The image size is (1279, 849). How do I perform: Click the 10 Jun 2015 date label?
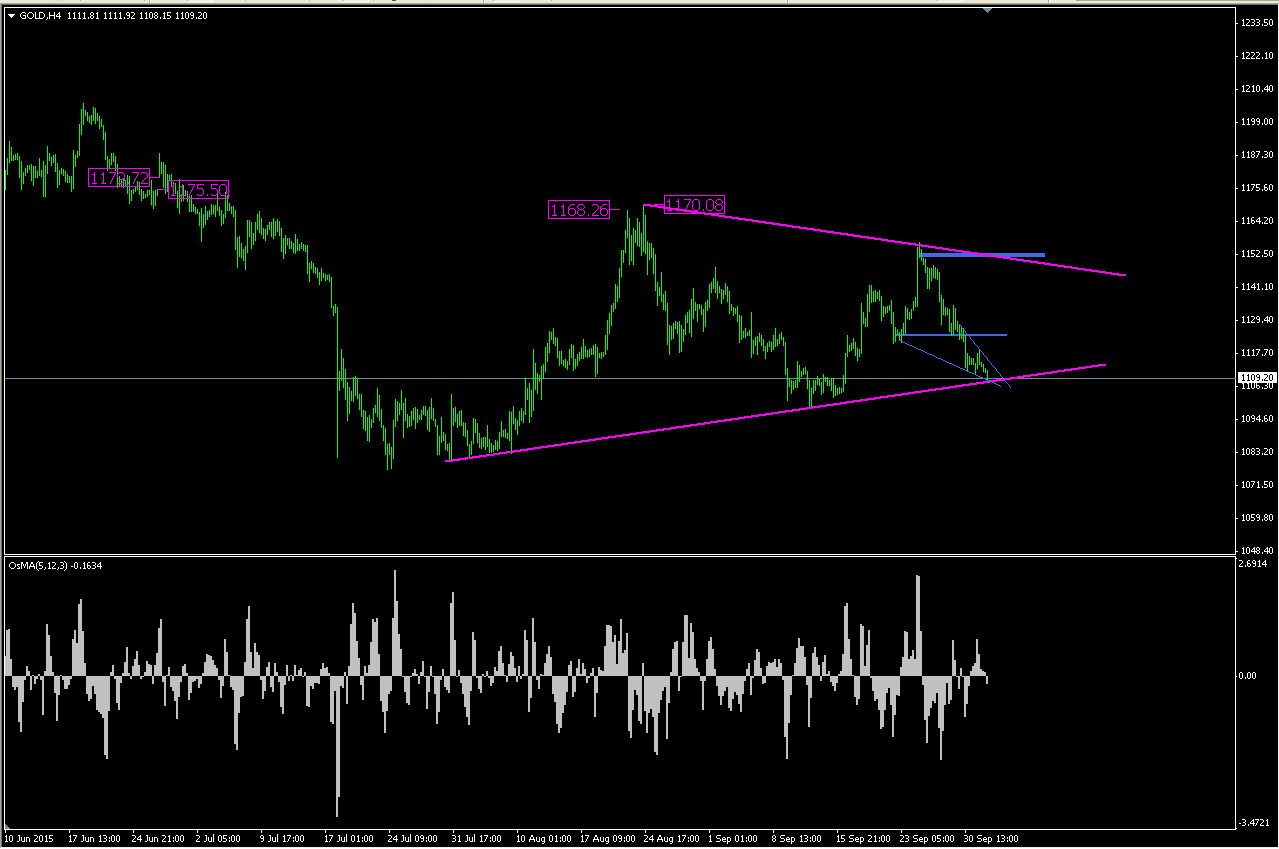pos(27,838)
